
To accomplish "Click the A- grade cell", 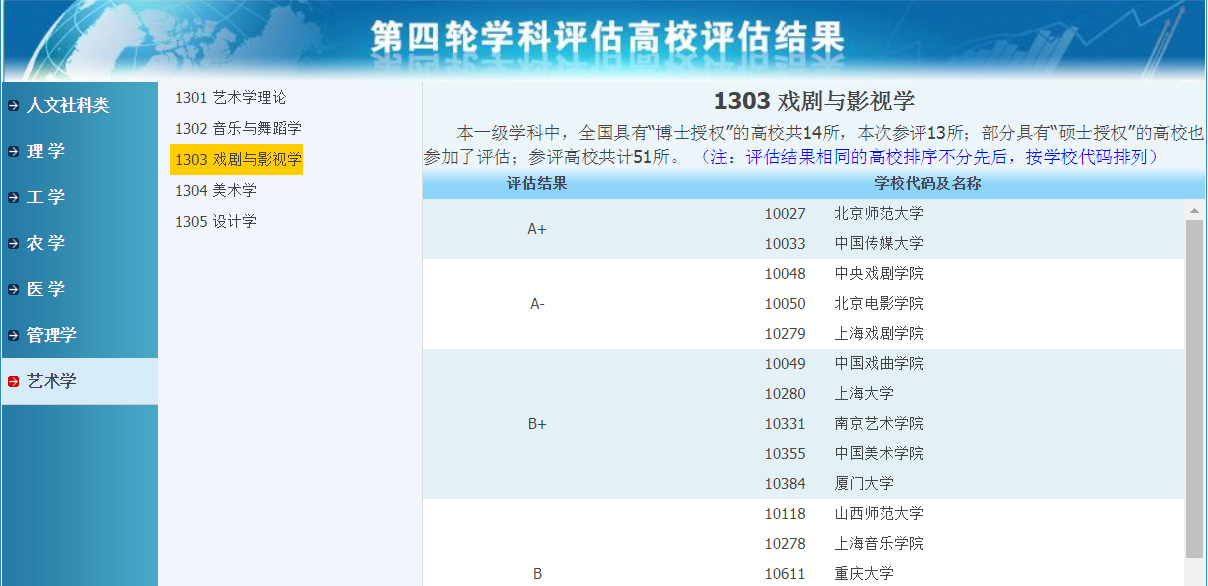I will coord(537,304).
